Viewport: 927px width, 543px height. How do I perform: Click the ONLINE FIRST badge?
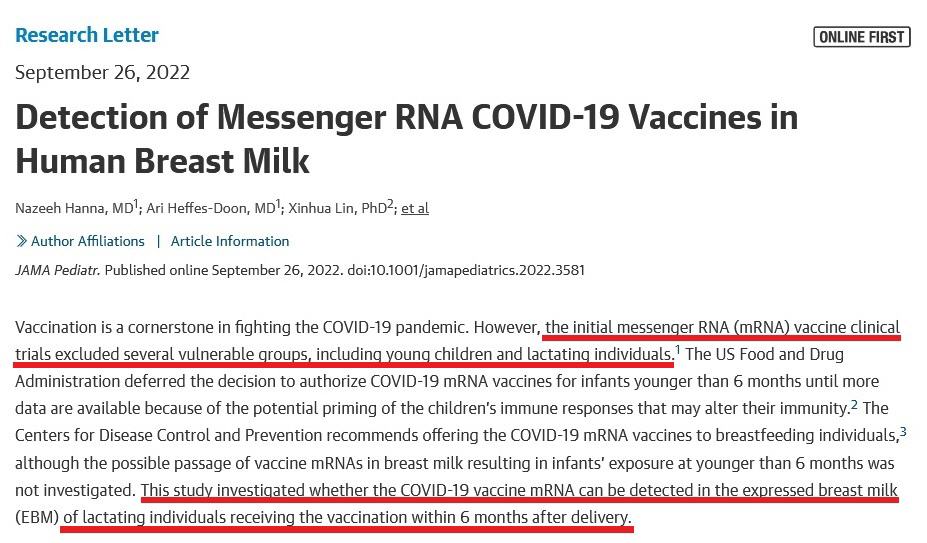pos(861,37)
